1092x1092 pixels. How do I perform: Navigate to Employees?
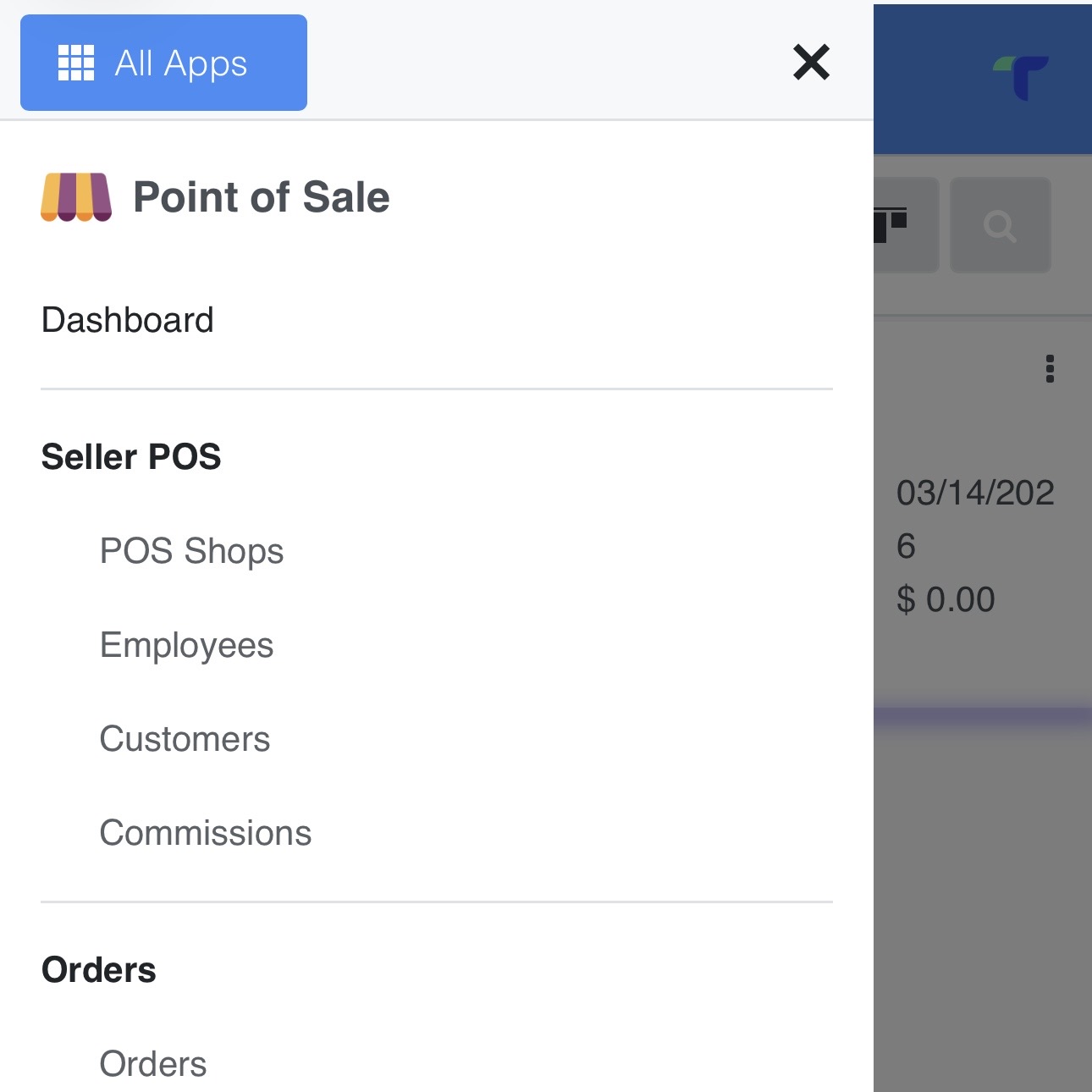[x=186, y=645]
